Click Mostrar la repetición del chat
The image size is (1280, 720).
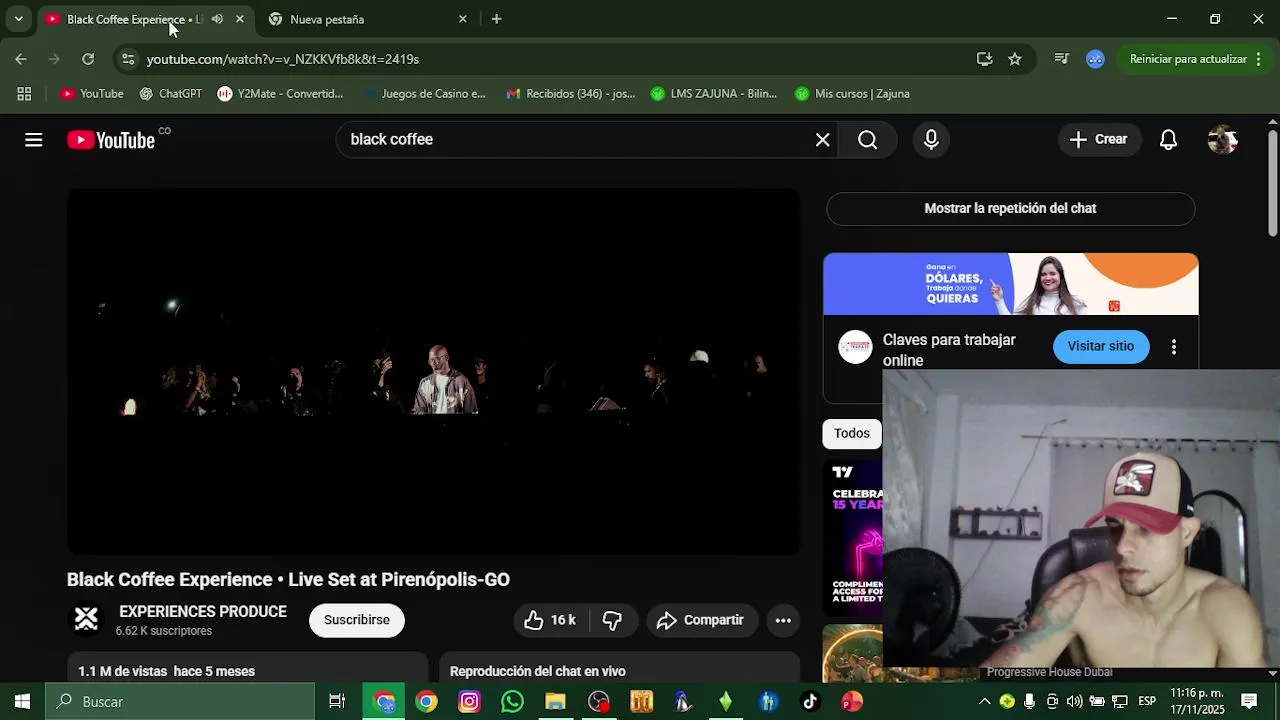(x=1010, y=209)
